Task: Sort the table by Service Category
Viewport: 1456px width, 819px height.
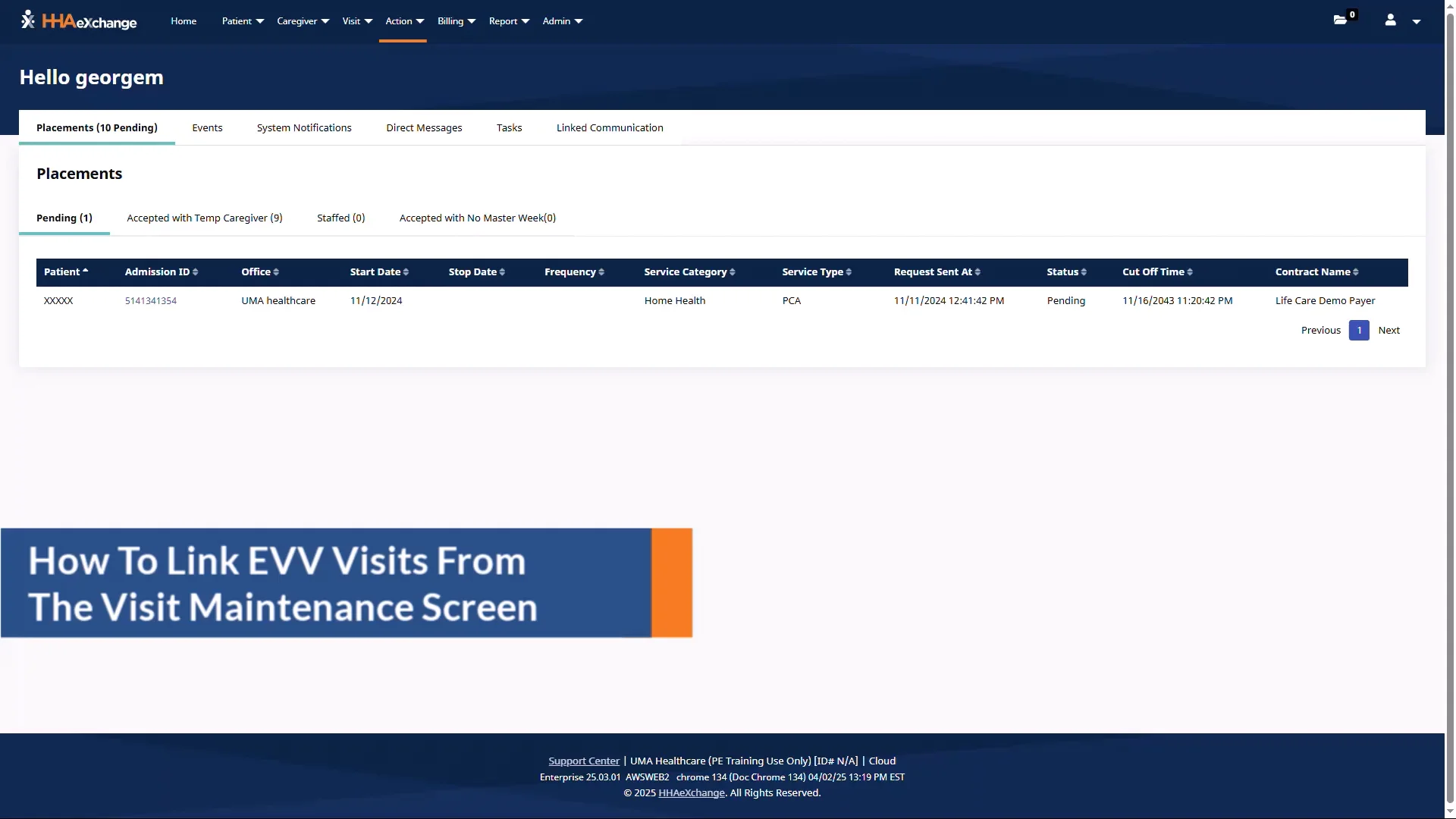Action: (689, 271)
